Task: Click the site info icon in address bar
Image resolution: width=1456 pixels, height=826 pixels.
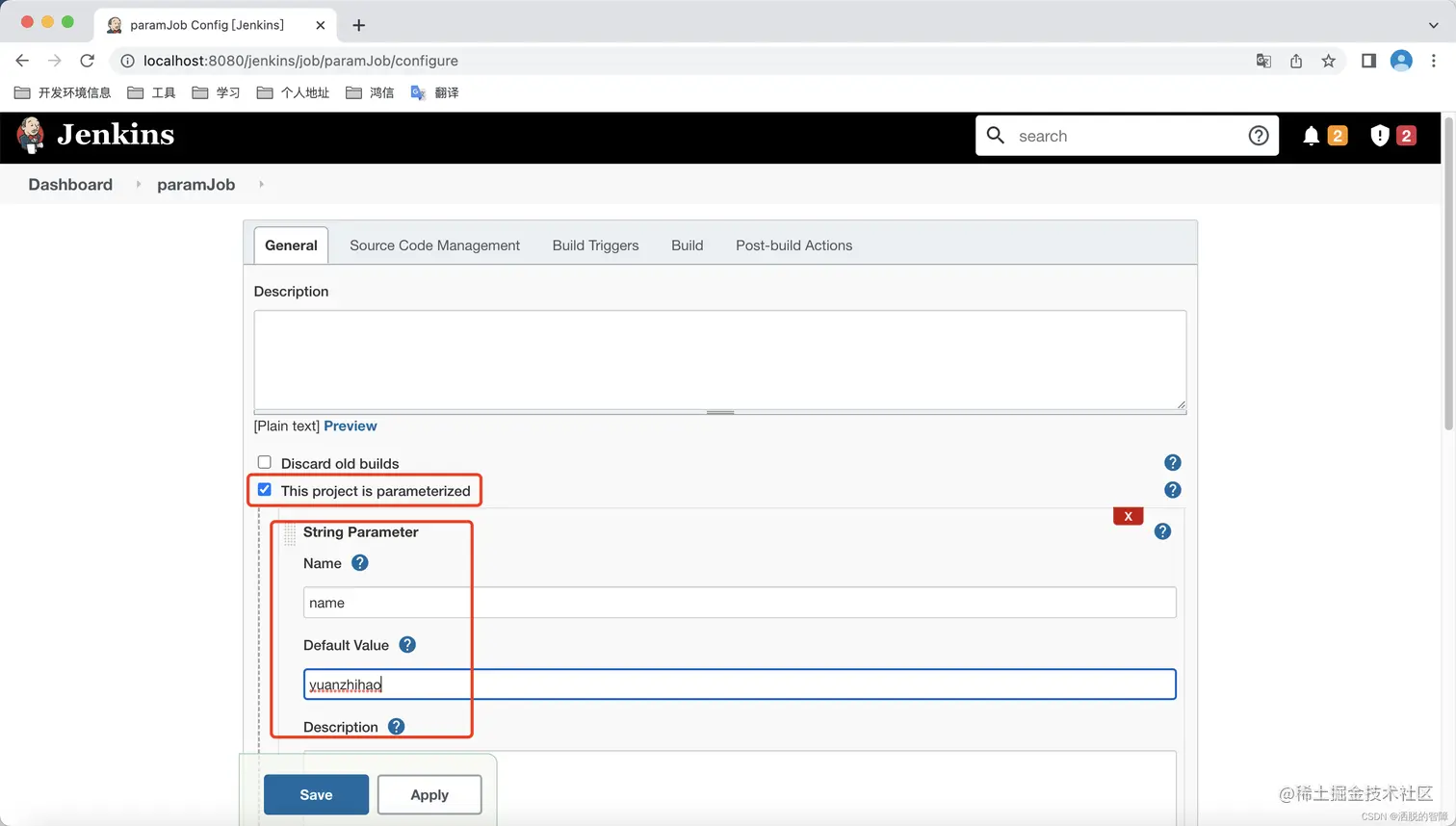Action: 127,61
